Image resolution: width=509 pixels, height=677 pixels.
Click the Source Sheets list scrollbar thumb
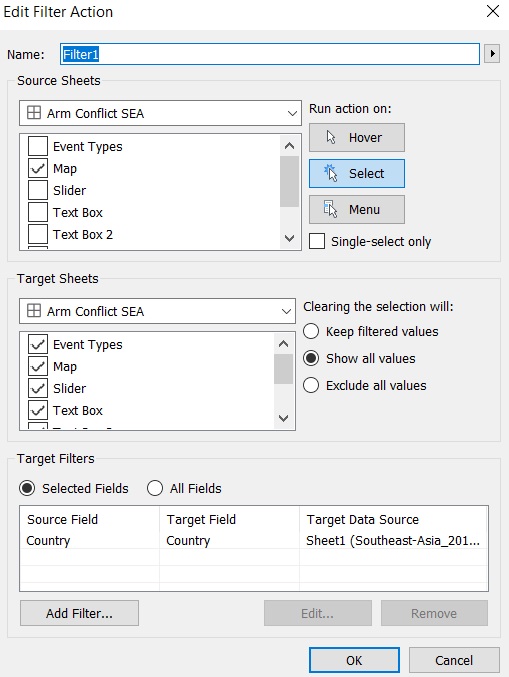(289, 181)
